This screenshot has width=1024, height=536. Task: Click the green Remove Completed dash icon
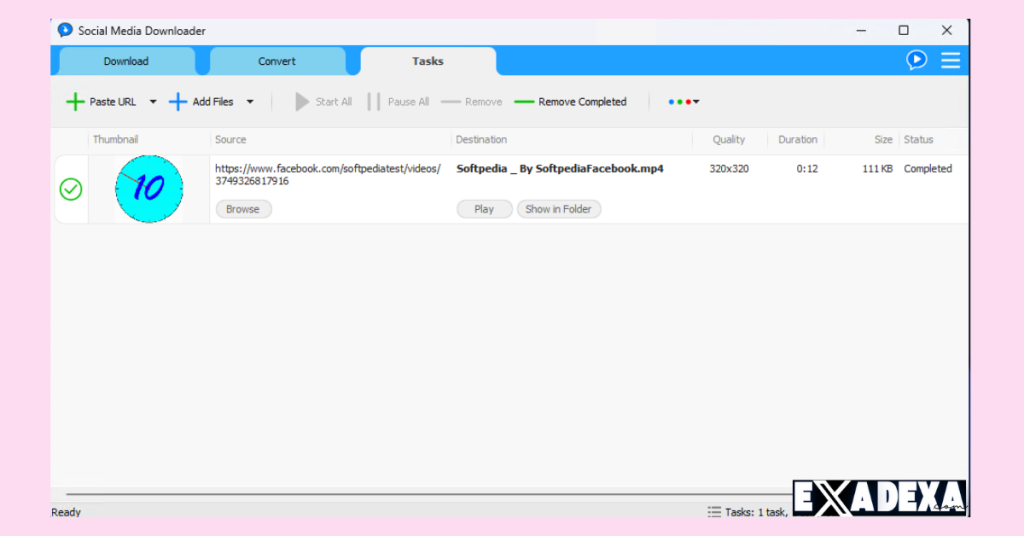524,102
